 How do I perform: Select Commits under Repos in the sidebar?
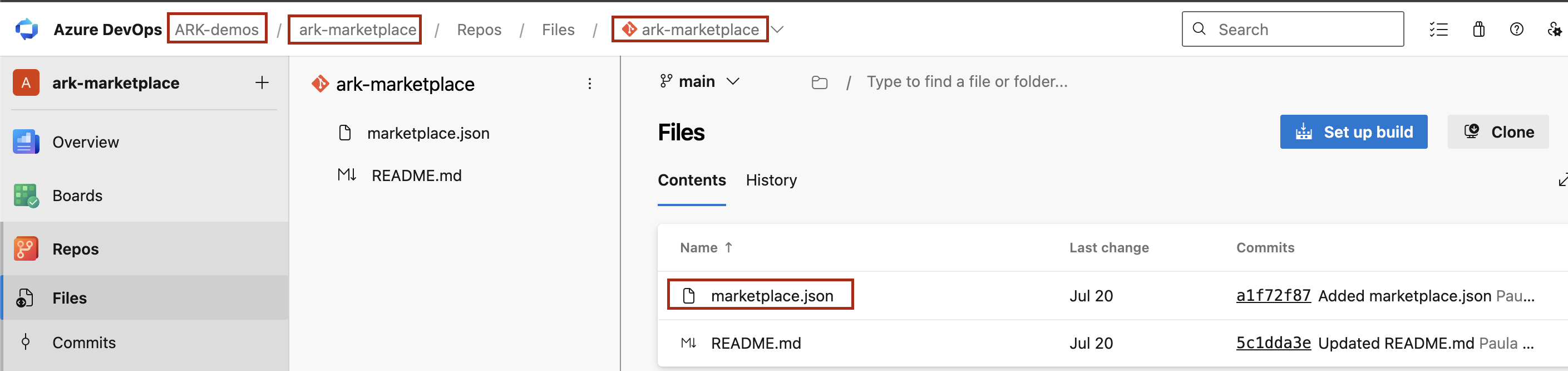(144, 343)
